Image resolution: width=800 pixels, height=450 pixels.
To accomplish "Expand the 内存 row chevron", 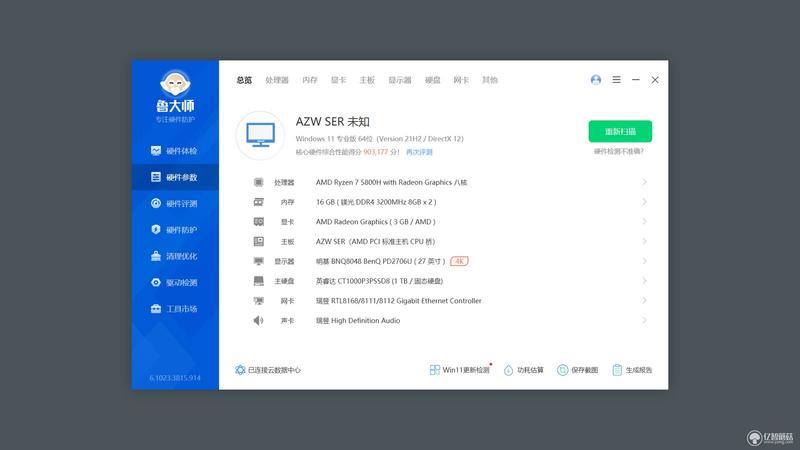I will point(644,202).
